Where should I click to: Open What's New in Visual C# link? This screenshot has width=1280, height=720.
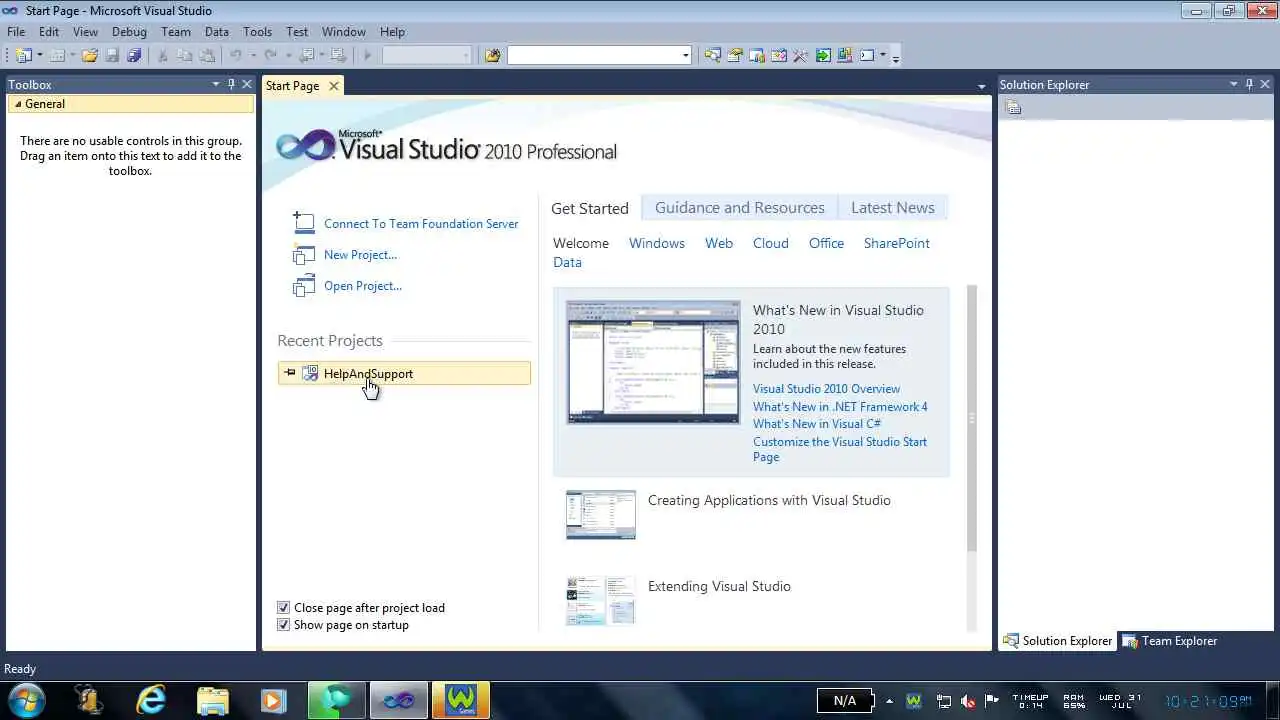(817, 424)
